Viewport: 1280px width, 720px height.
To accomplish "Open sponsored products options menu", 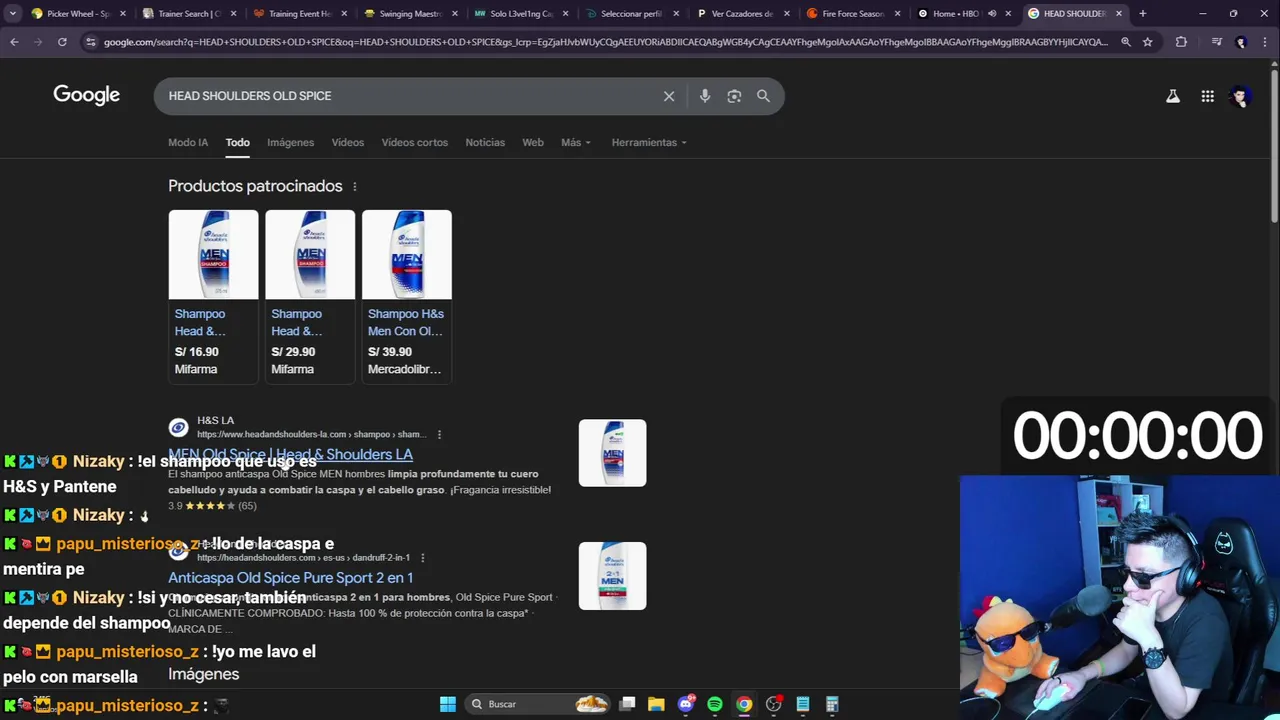I will tap(354, 187).
